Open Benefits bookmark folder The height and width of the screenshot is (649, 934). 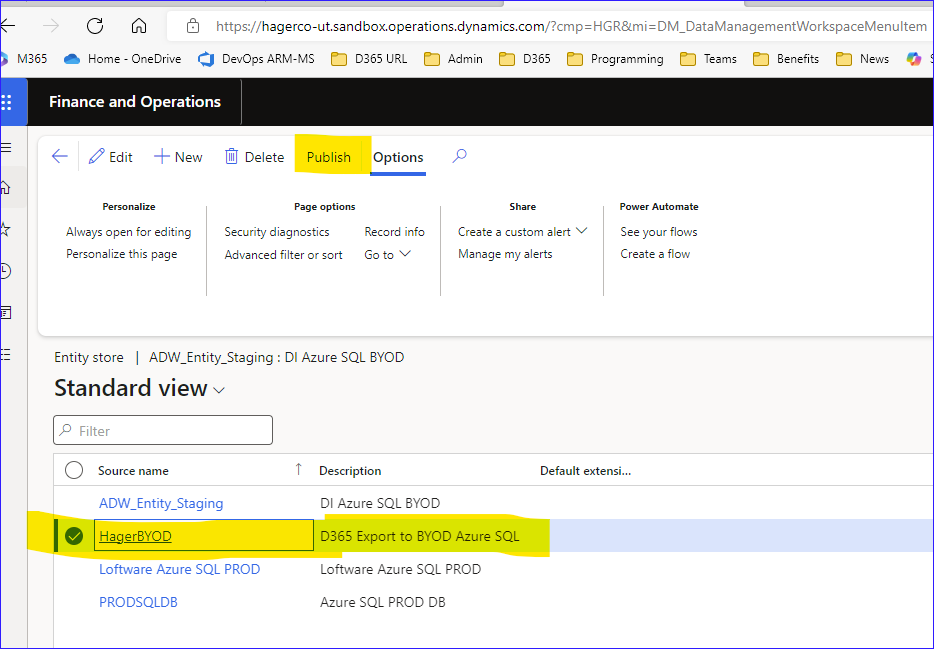(x=786, y=58)
